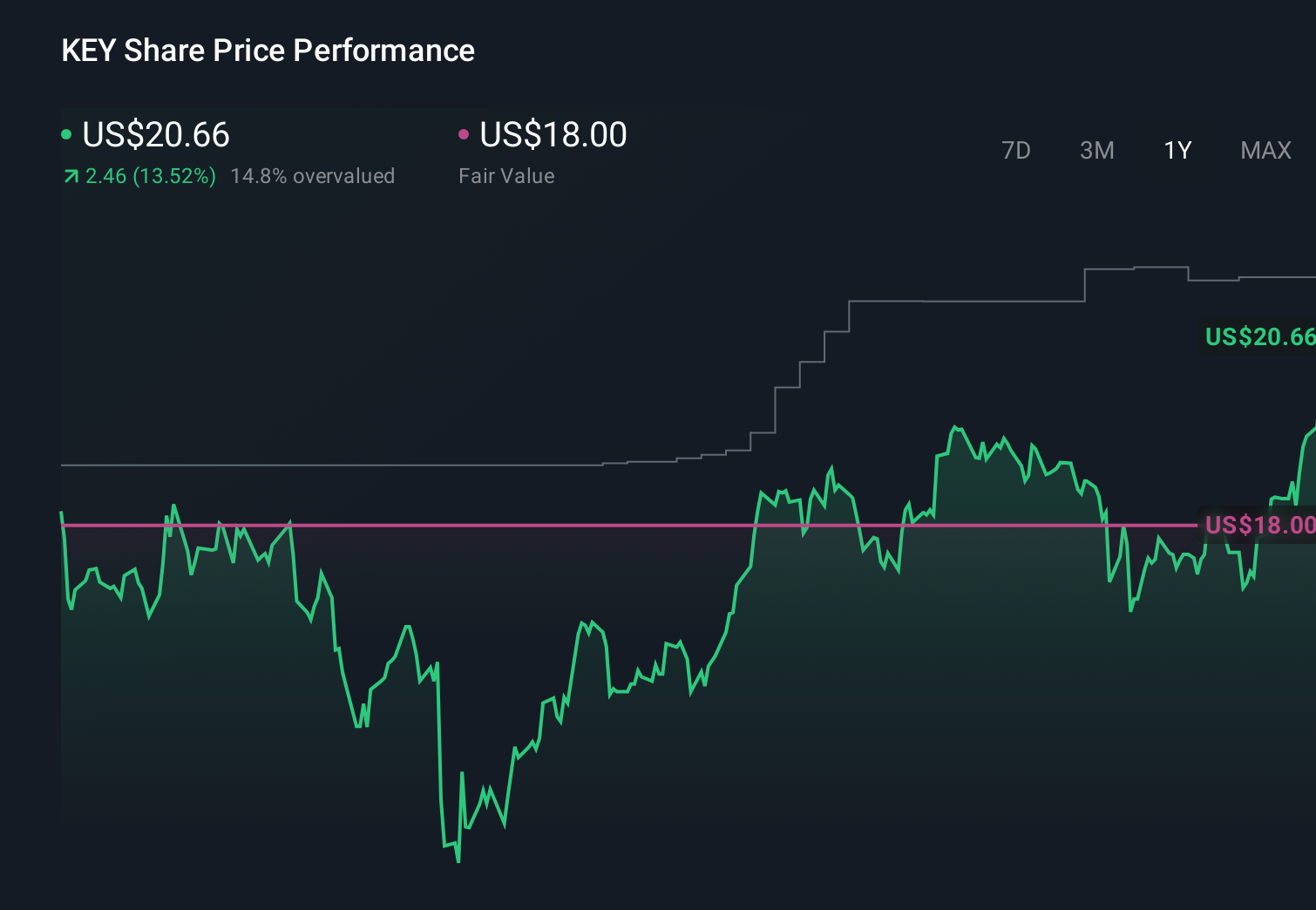Switch to the 7D time range
The height and width of the screenshot is (910, 1316).
(1016, 150)
